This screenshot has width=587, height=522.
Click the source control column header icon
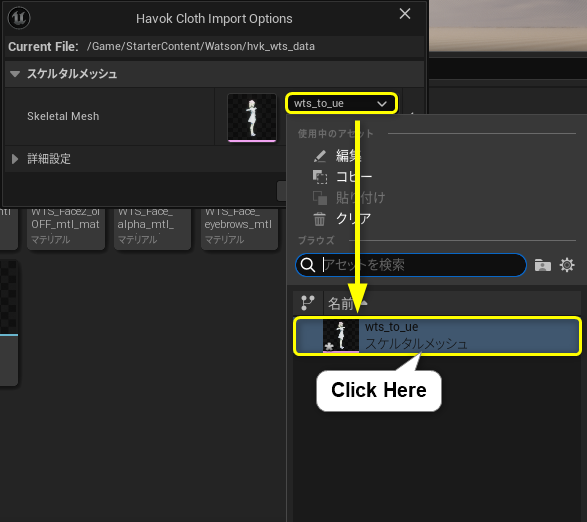pos(308,303)
